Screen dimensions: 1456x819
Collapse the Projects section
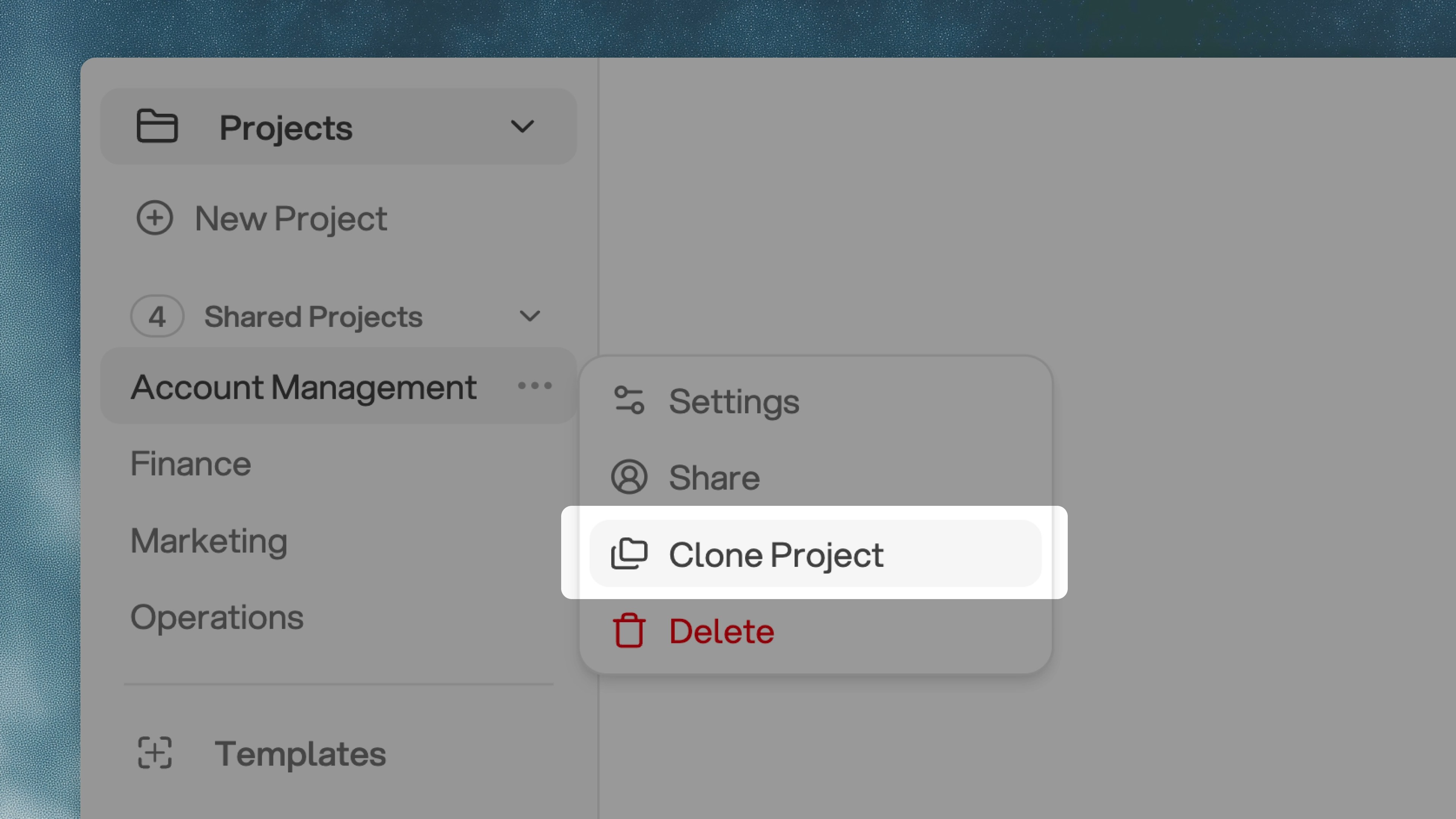point(523,126)
